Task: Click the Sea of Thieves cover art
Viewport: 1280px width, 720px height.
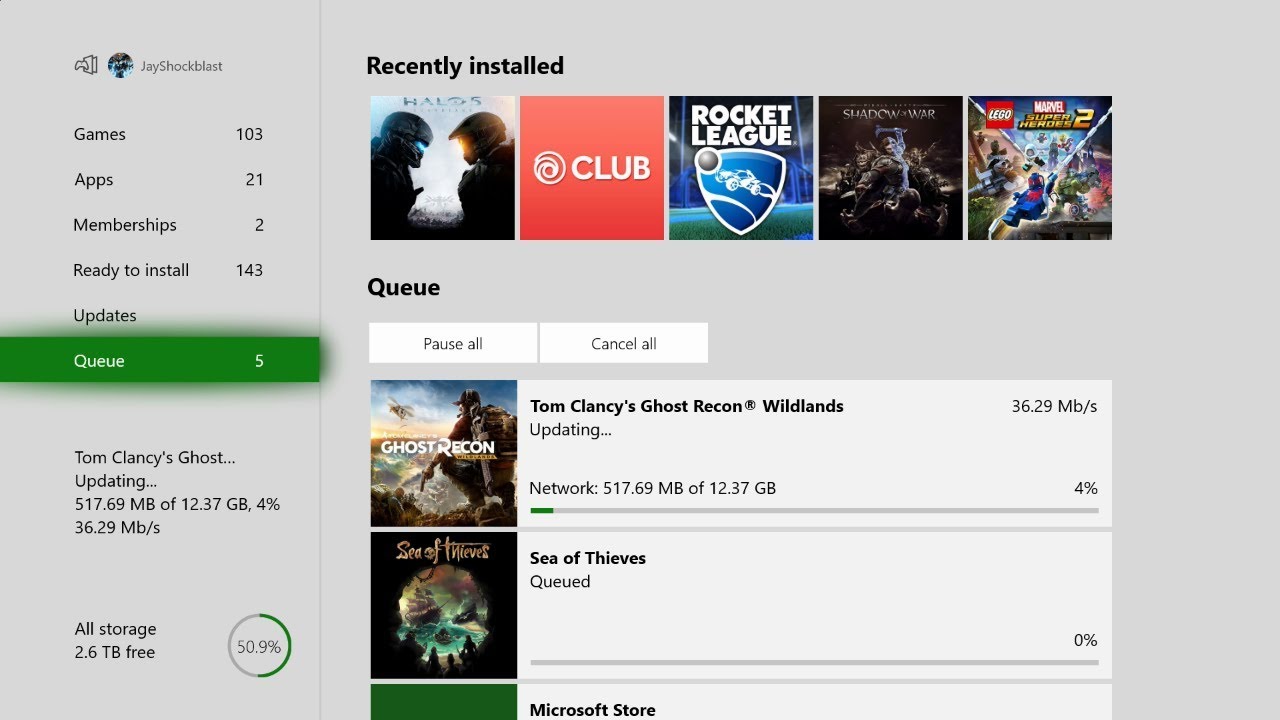Action: click(x=444, y=605)
